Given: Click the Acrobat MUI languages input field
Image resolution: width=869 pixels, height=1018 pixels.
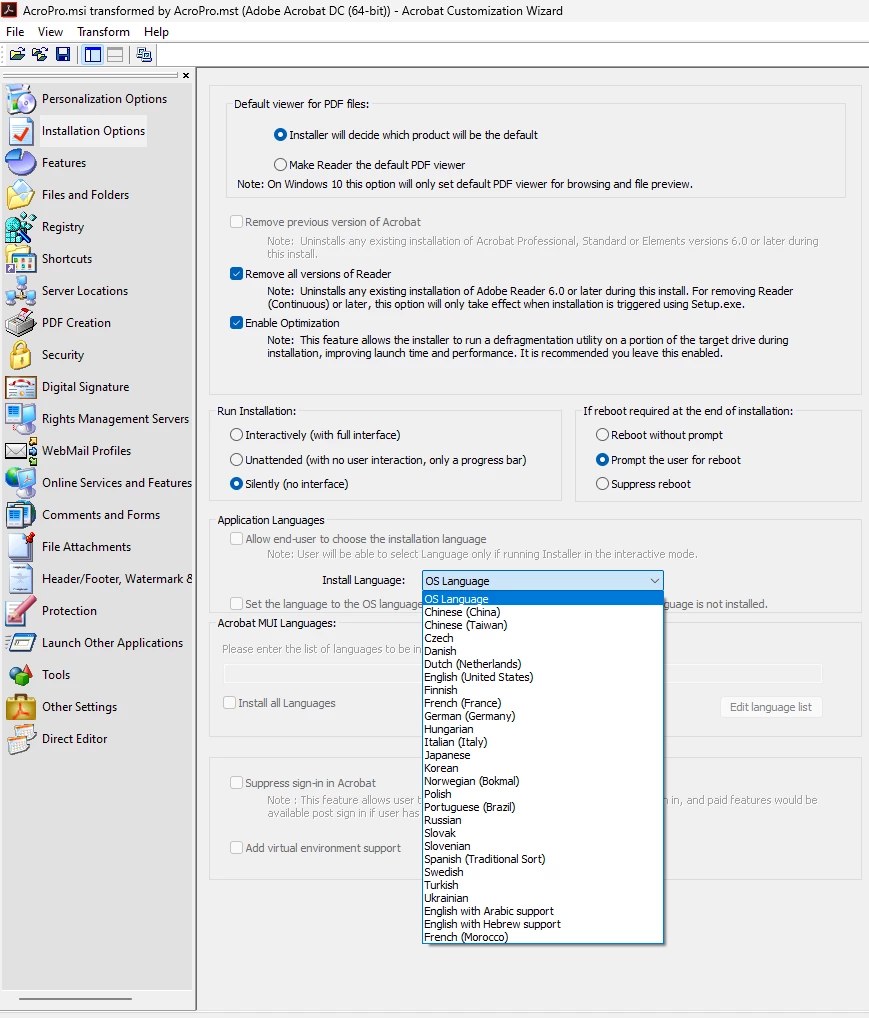Looking at the screenshot, I should [x=523, y=673].
